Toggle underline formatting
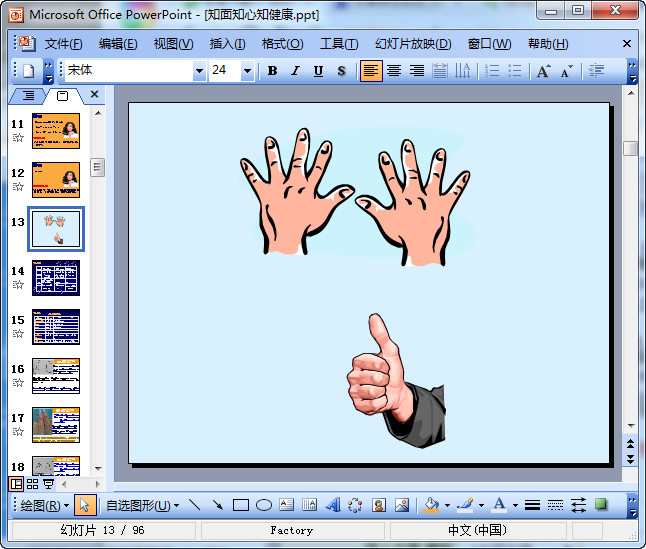This screenshot has width=646, height=549. (x=318, y=71)
